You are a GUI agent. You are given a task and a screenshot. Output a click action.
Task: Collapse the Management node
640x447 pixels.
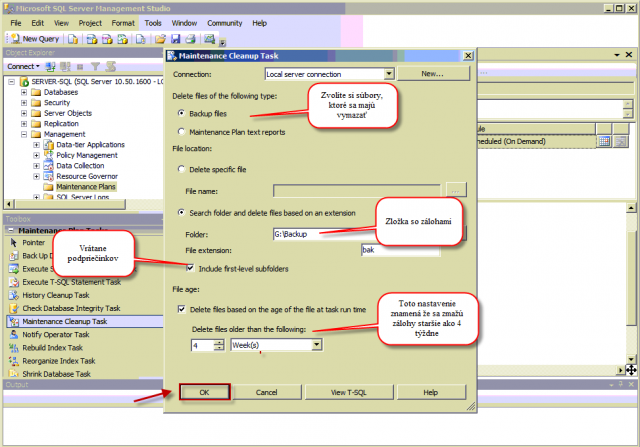(24, 134)
